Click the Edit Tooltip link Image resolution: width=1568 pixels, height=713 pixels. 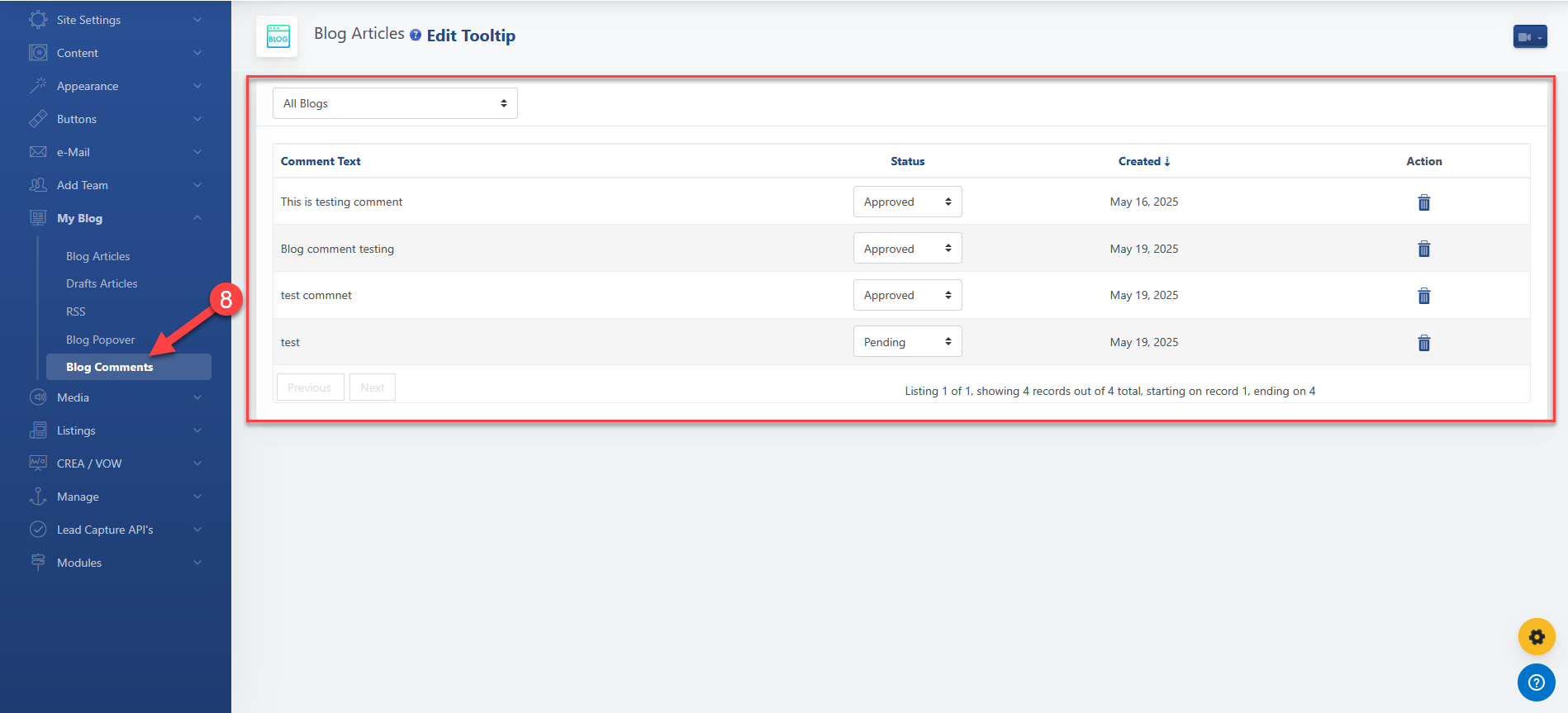click(x=471, y=36)
